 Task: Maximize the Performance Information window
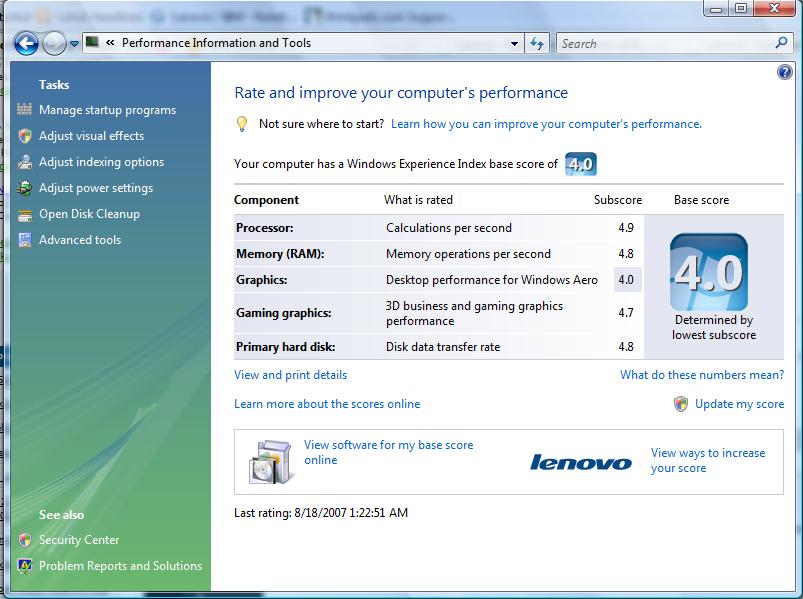[741, 9]
